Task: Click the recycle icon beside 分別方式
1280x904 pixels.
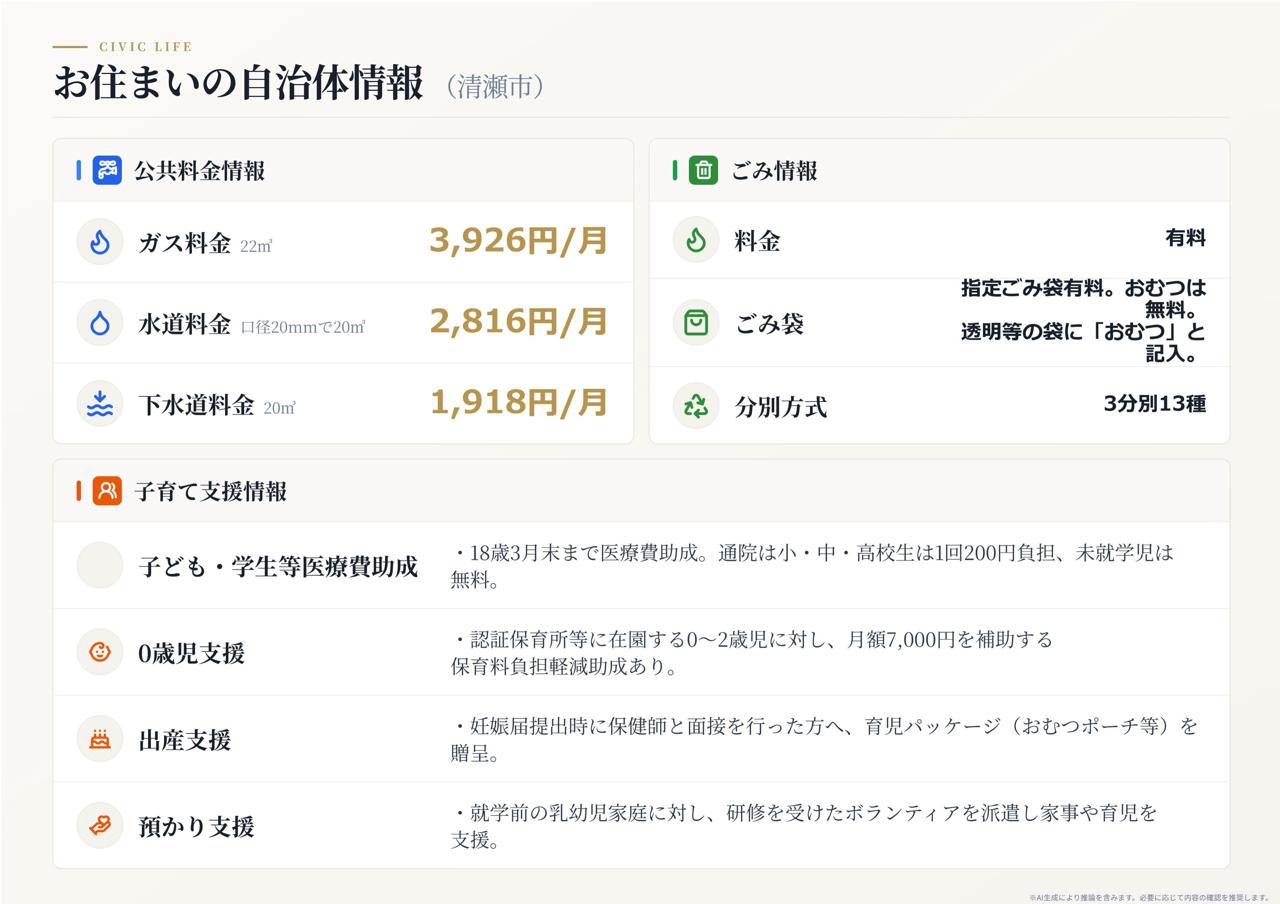Action: [x=696, y=405]
